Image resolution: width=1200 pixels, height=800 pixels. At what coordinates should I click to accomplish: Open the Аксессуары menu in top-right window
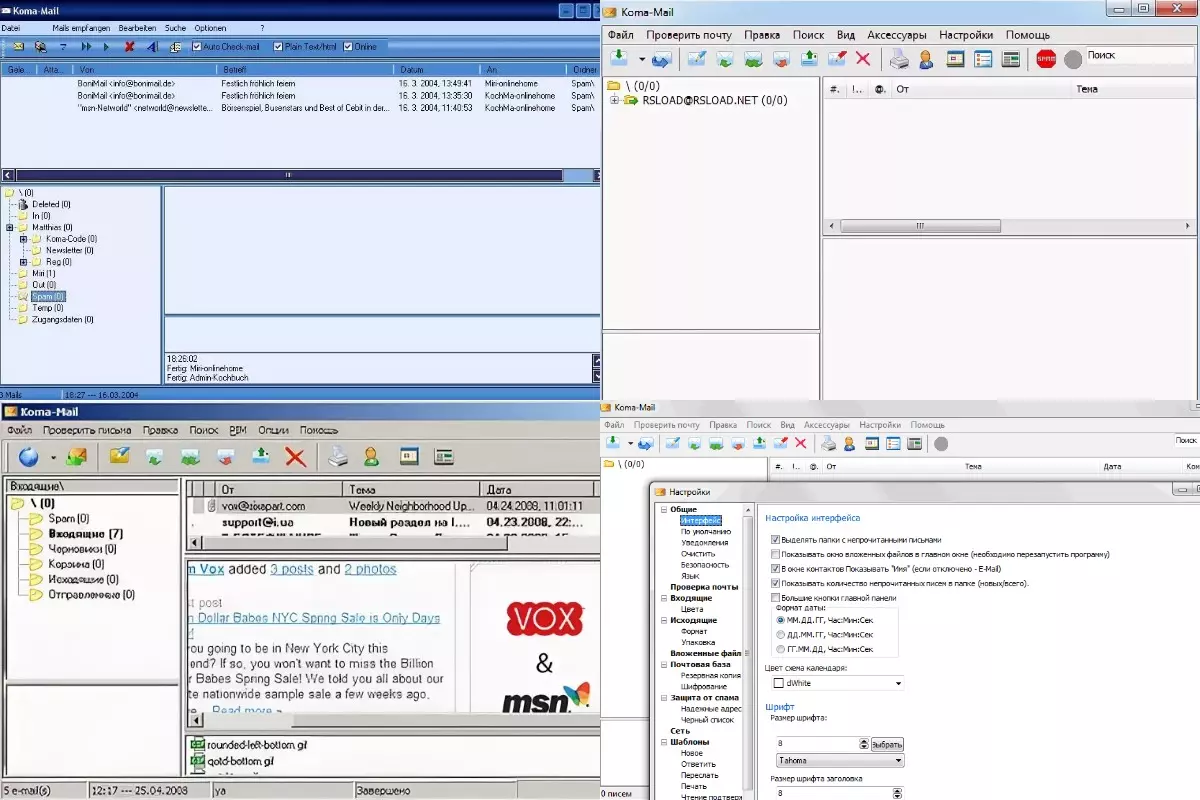(896, 35)
